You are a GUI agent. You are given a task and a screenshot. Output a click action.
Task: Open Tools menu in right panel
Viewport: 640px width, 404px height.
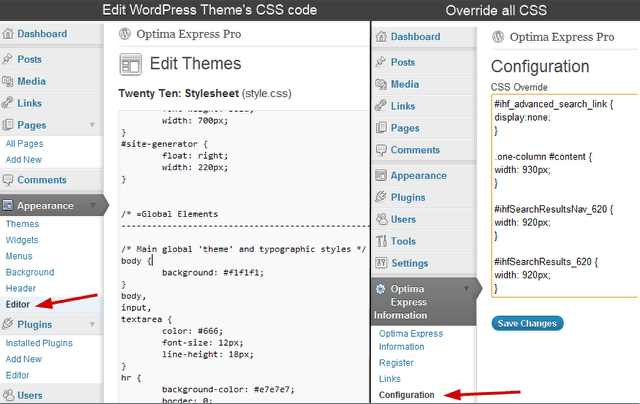(x=403, y=241)
